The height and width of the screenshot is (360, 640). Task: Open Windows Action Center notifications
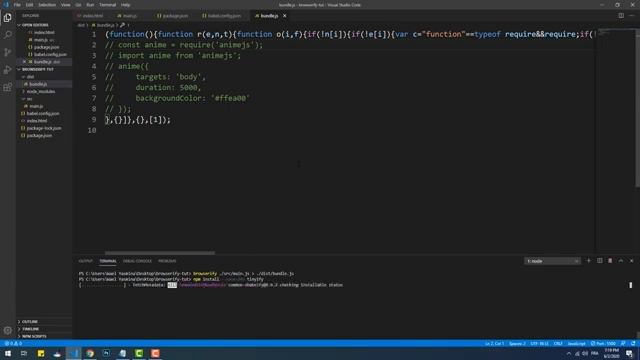coord(629,353)
